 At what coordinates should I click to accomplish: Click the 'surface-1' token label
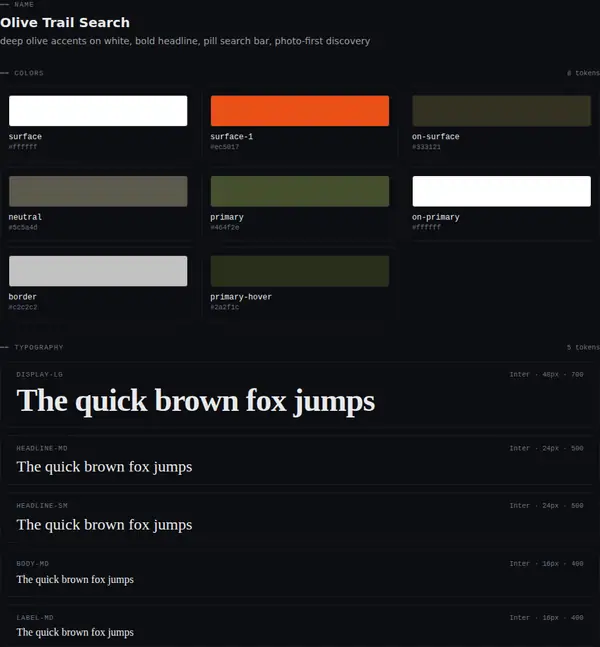coord(231,137)
